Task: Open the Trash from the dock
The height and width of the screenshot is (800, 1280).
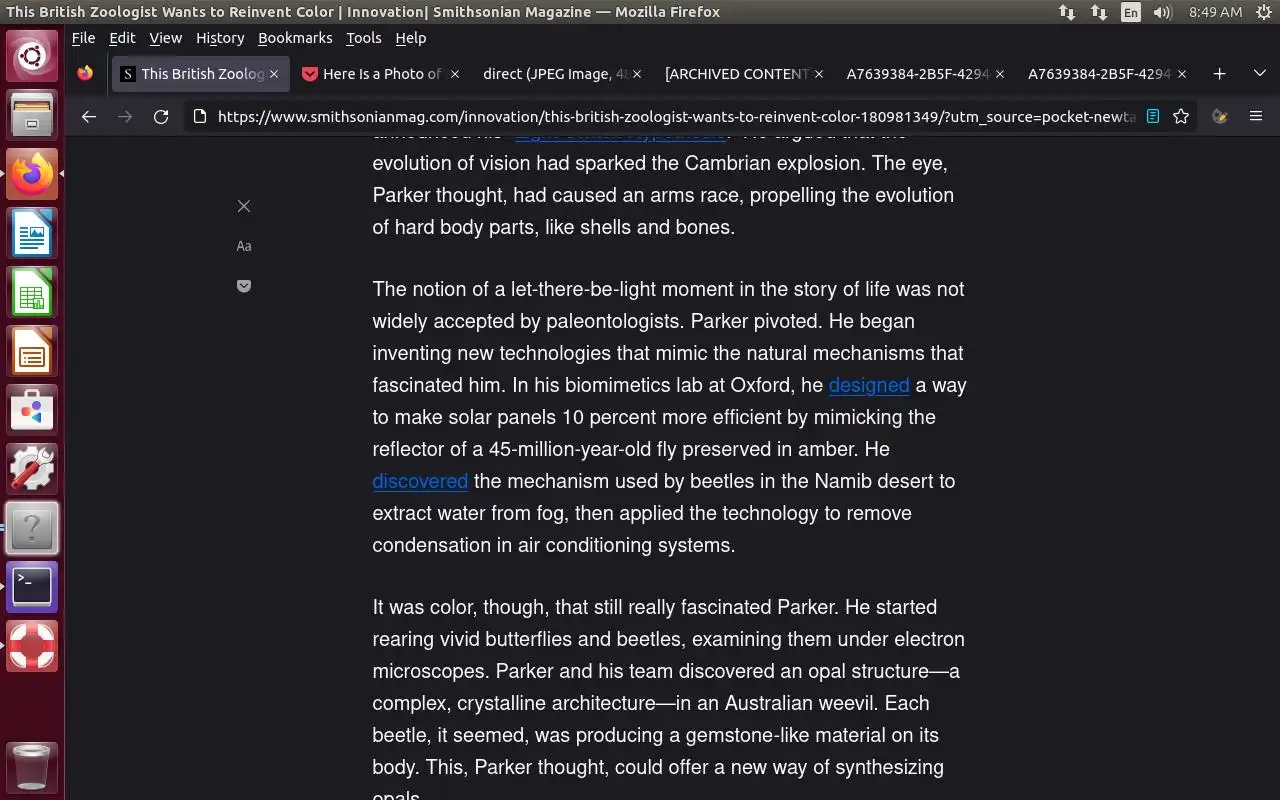Action: coord(32,767)
